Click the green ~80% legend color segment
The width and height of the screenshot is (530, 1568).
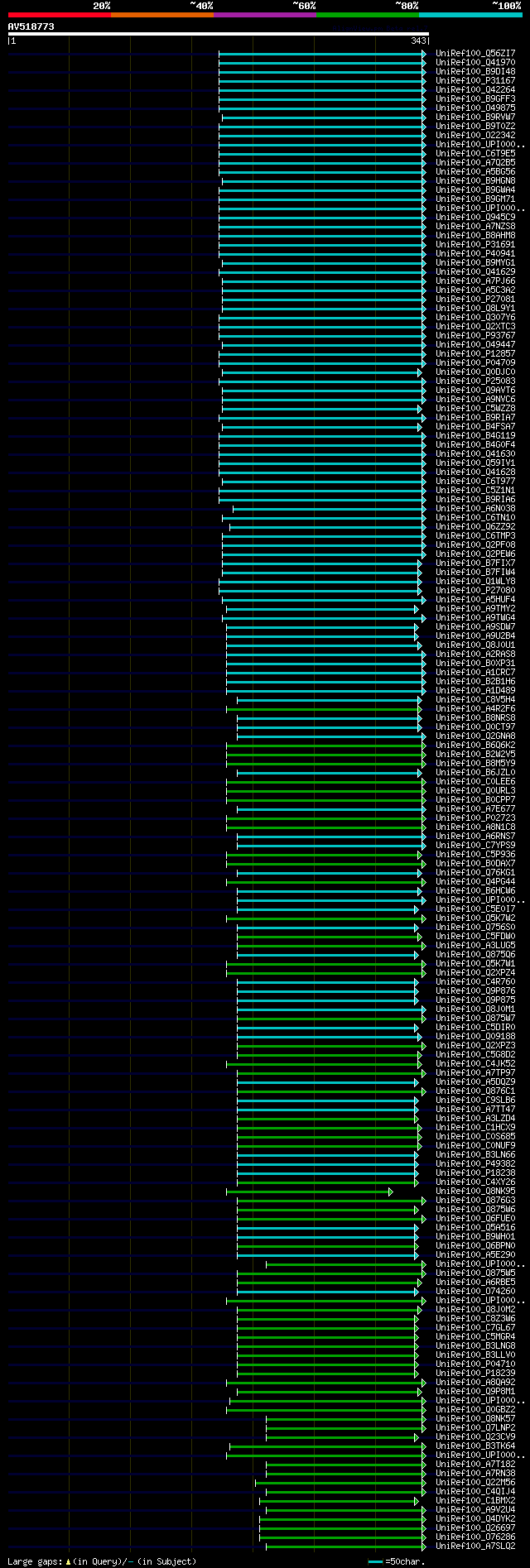pyautogui.click(x=367, y=15)
